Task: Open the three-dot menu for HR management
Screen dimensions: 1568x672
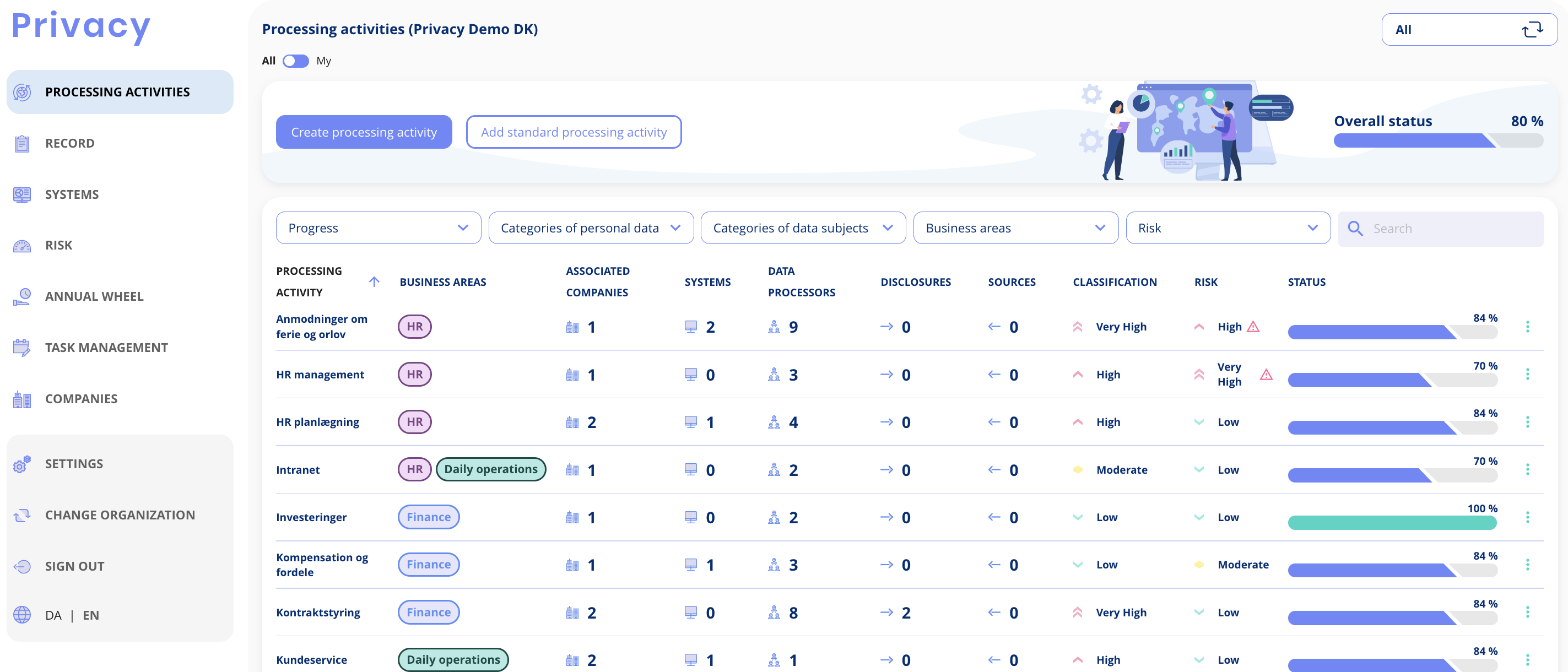Action: (x=1527, y=375)
